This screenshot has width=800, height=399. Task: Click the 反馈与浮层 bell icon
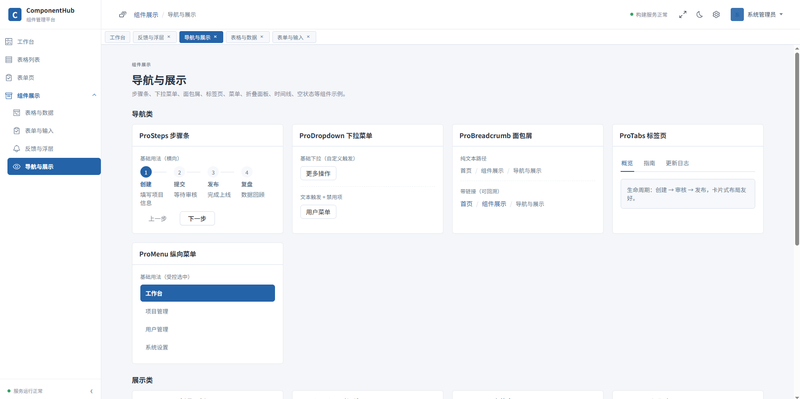tap(16, 148)
